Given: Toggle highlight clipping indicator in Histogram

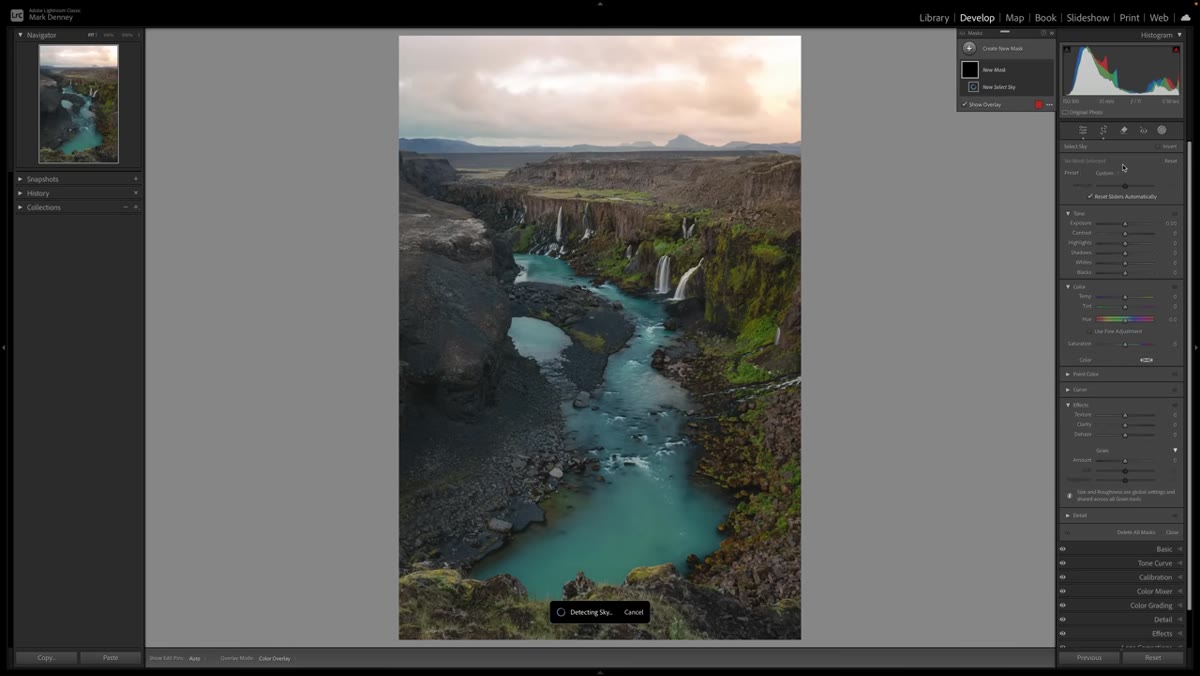Looking at the screenshot, I should (1177, 49).
